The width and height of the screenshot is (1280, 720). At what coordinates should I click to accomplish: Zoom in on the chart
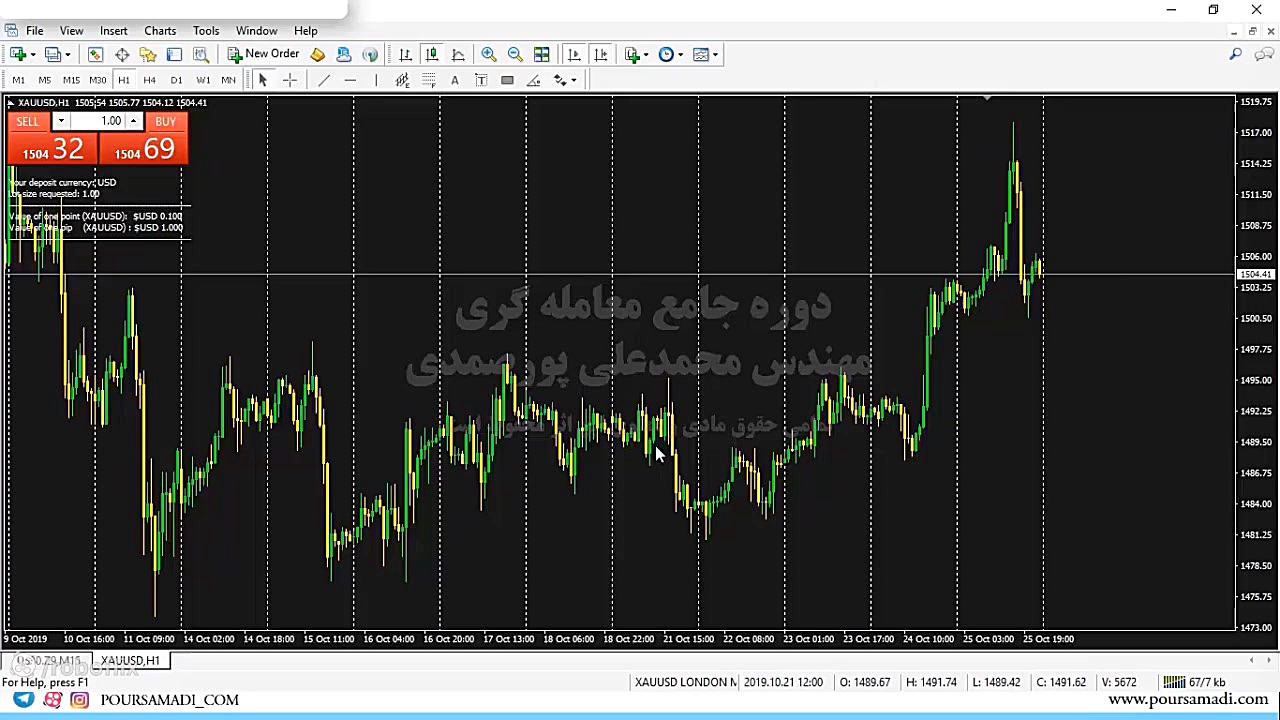tap(489, 55)
